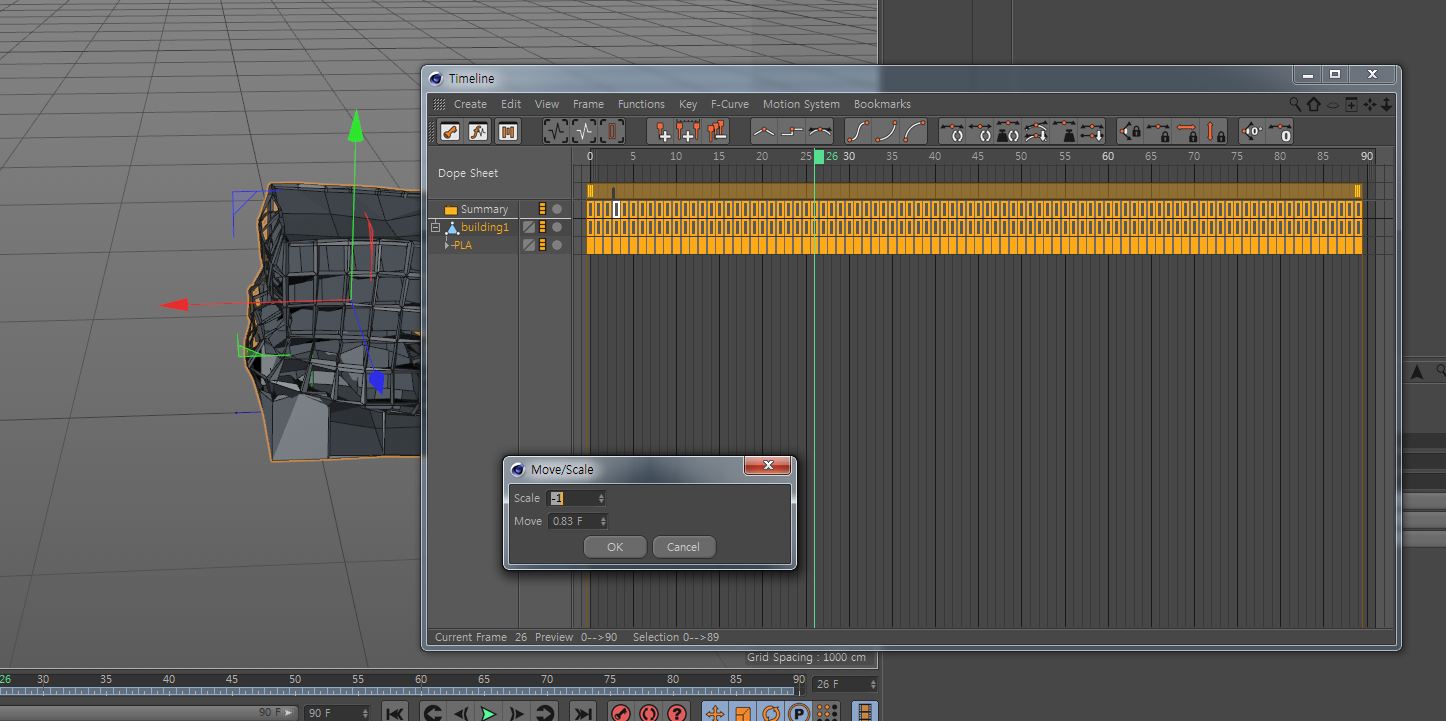Image resolution: width=1446 pixels, height=721 pixels.
Task: Play the animation forwards
Action: click(x=488, y=713)
